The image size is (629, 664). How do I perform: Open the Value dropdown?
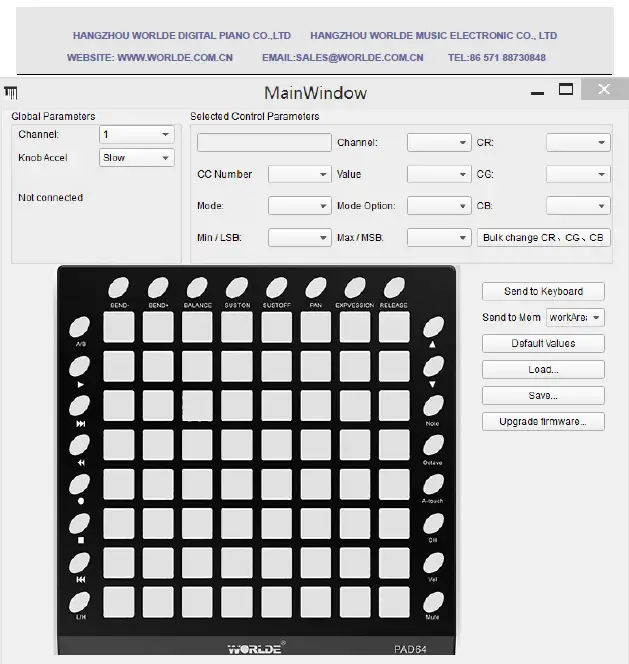(x=439, y=174)
